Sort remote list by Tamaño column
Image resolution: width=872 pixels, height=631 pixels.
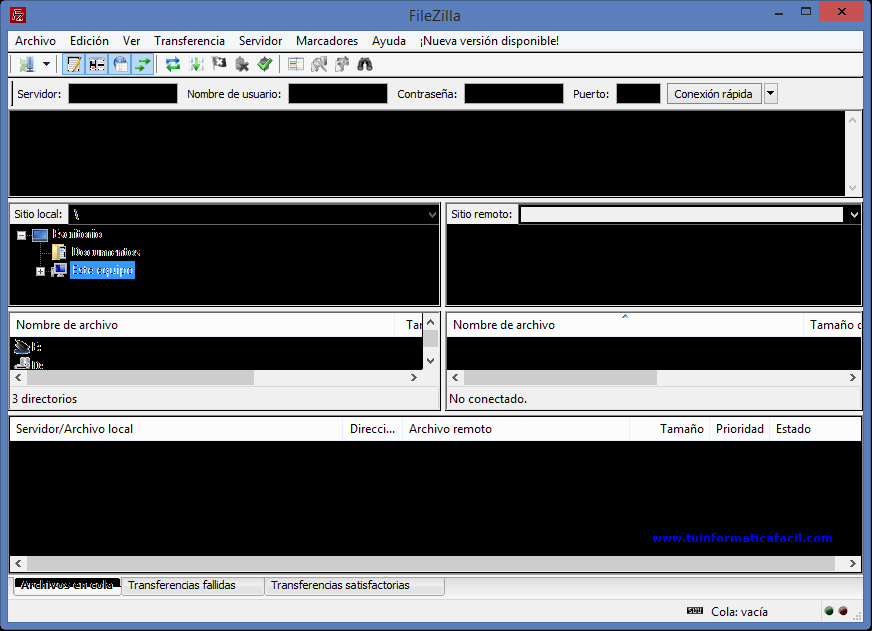coord(833,325)
